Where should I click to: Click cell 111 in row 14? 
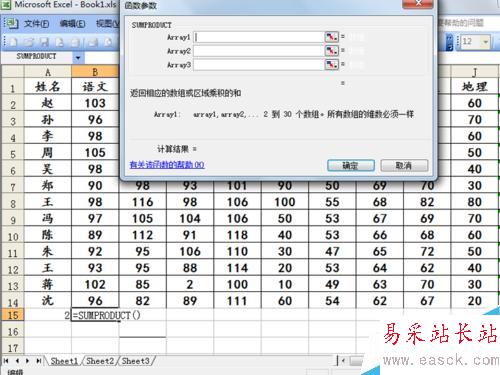[237, 301]
